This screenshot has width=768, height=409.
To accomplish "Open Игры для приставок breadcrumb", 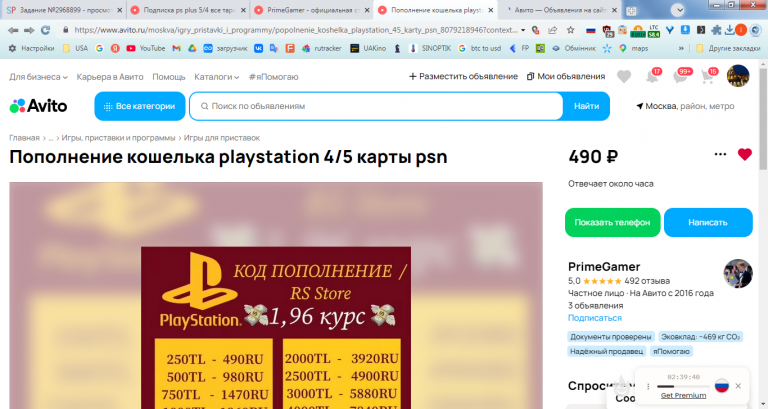I will tap(221, 138).
